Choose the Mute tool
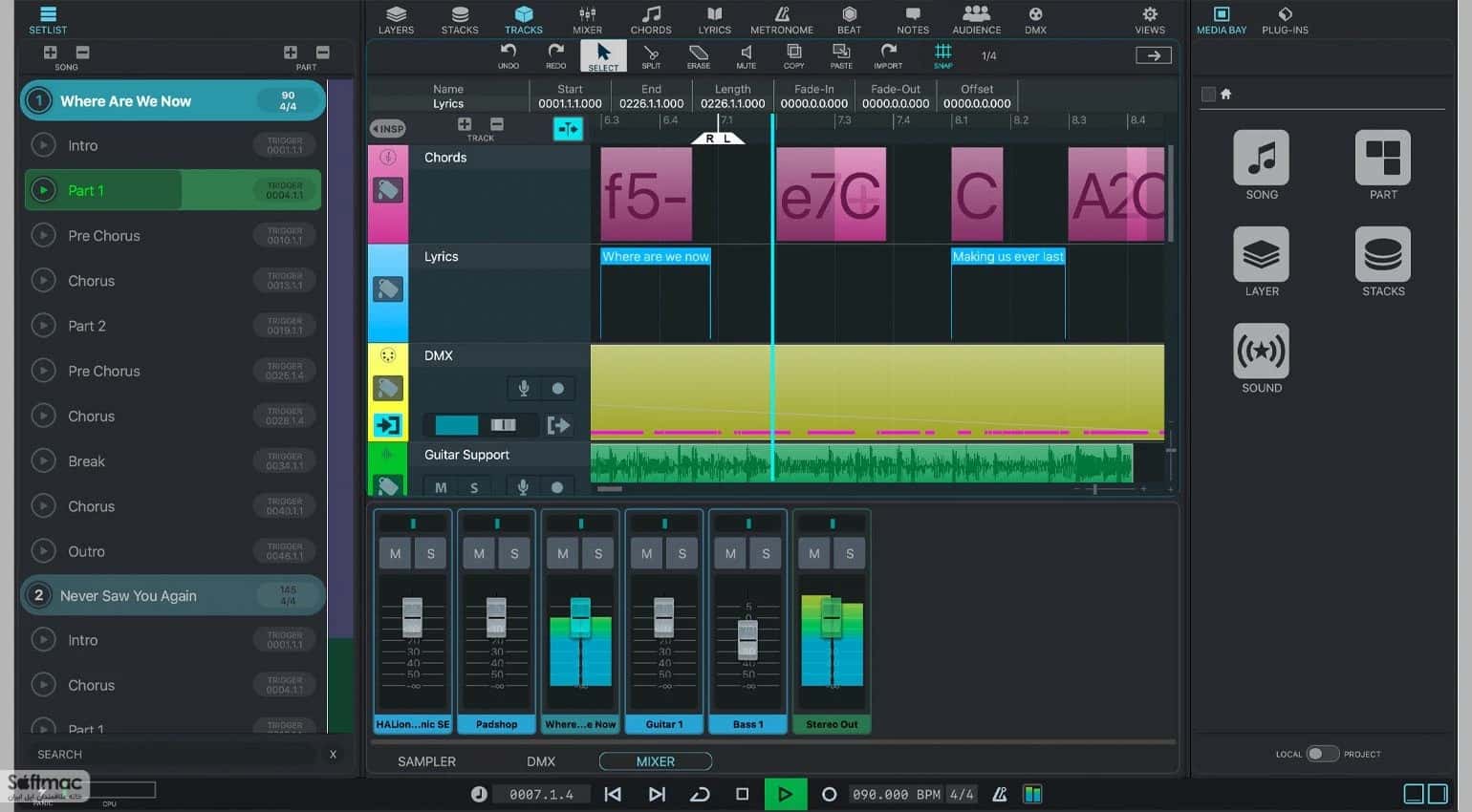Image resolution: width=1472 pixels, height=812 pixels. click(747, 56)
